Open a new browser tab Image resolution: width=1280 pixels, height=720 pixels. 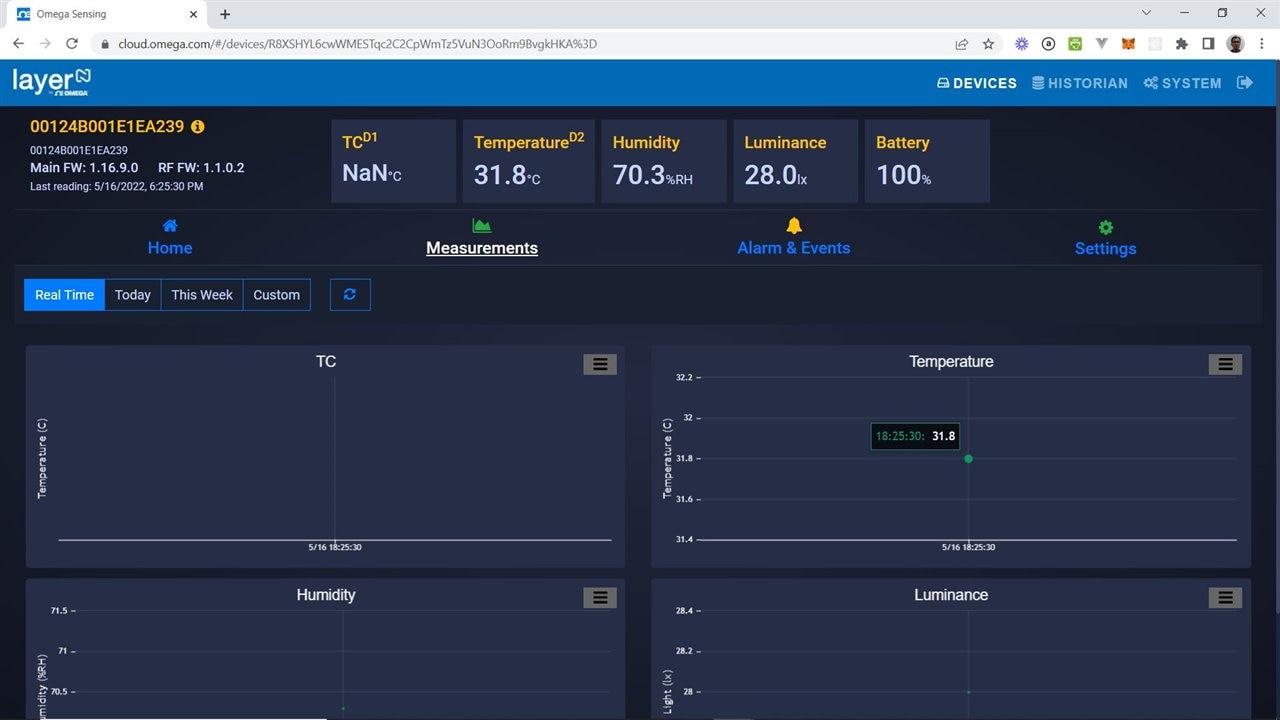(225, 14)
